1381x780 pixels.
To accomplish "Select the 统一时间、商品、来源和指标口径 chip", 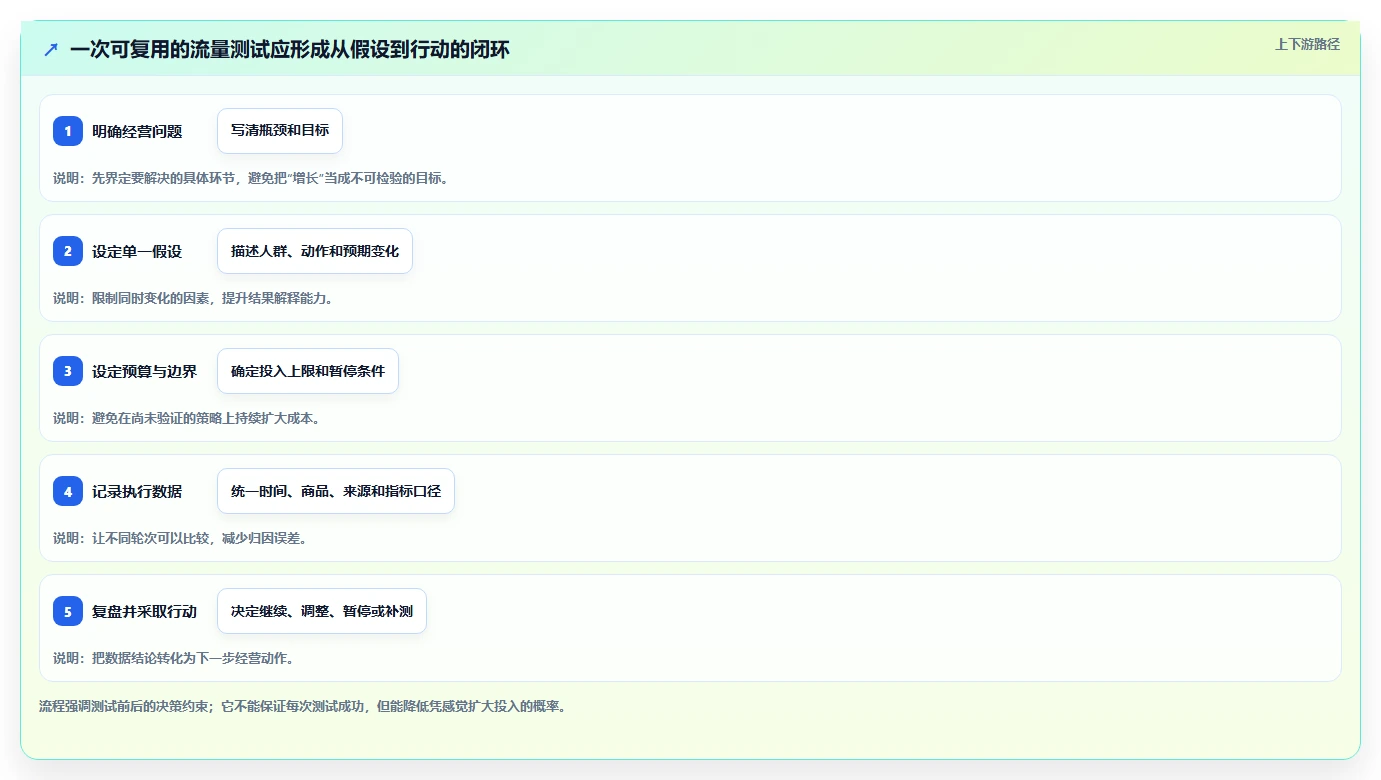I will 336,491.
